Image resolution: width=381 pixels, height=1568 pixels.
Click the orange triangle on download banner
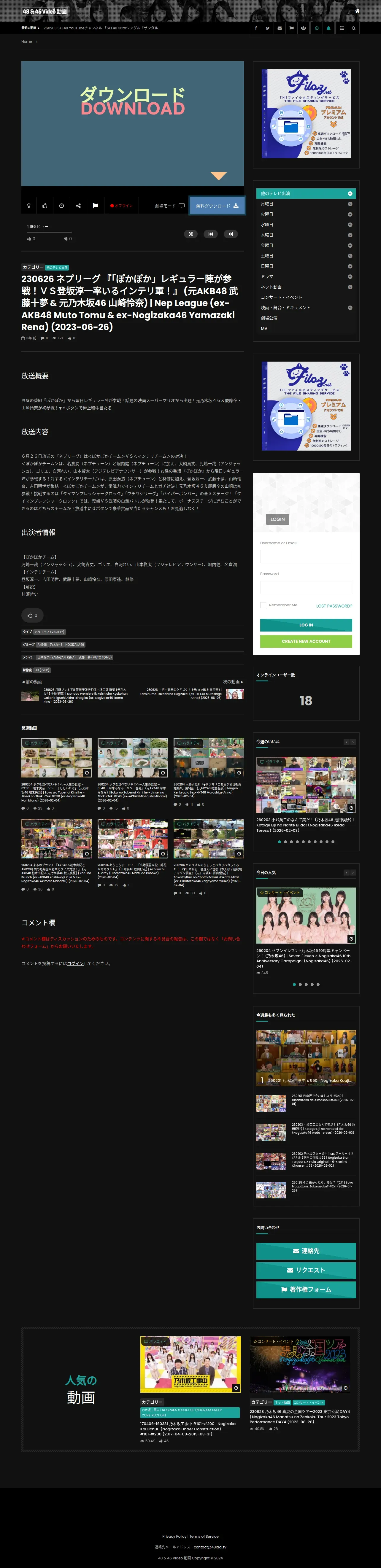218,176
